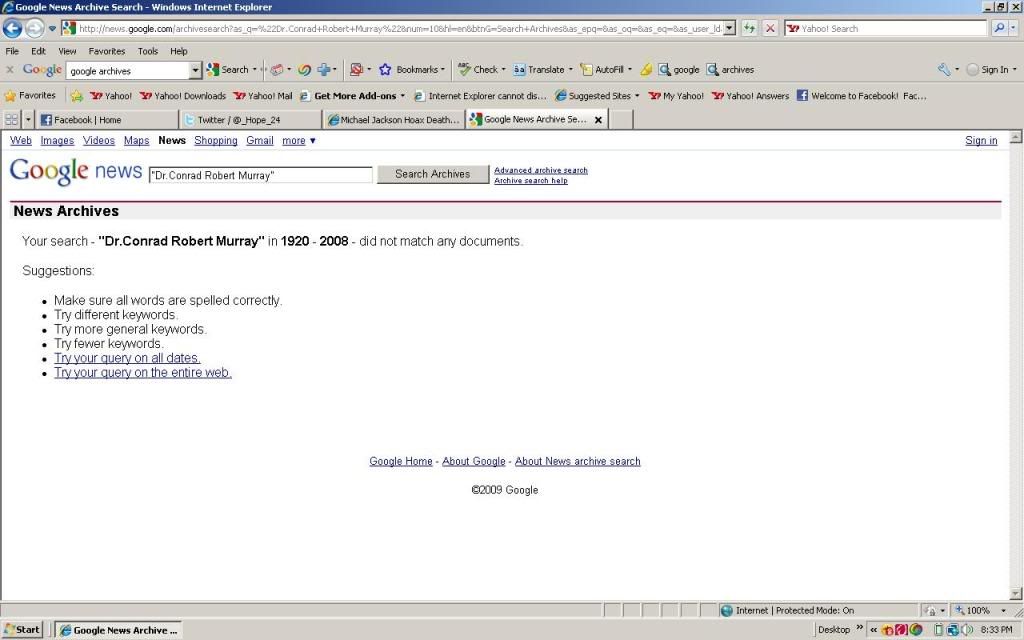This screenshot has height=640, width=1024.
Task: Expand the tab list dropdown arrow
Action: 27,120
